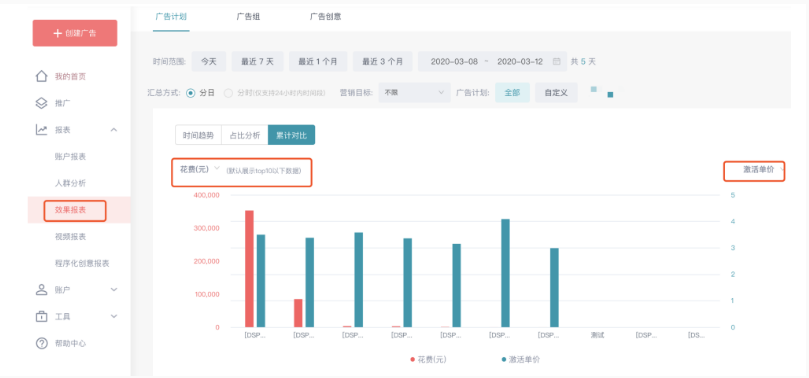The image size is (809, 378).
Task: Select 今天 time range
Action: pos(209,61)
